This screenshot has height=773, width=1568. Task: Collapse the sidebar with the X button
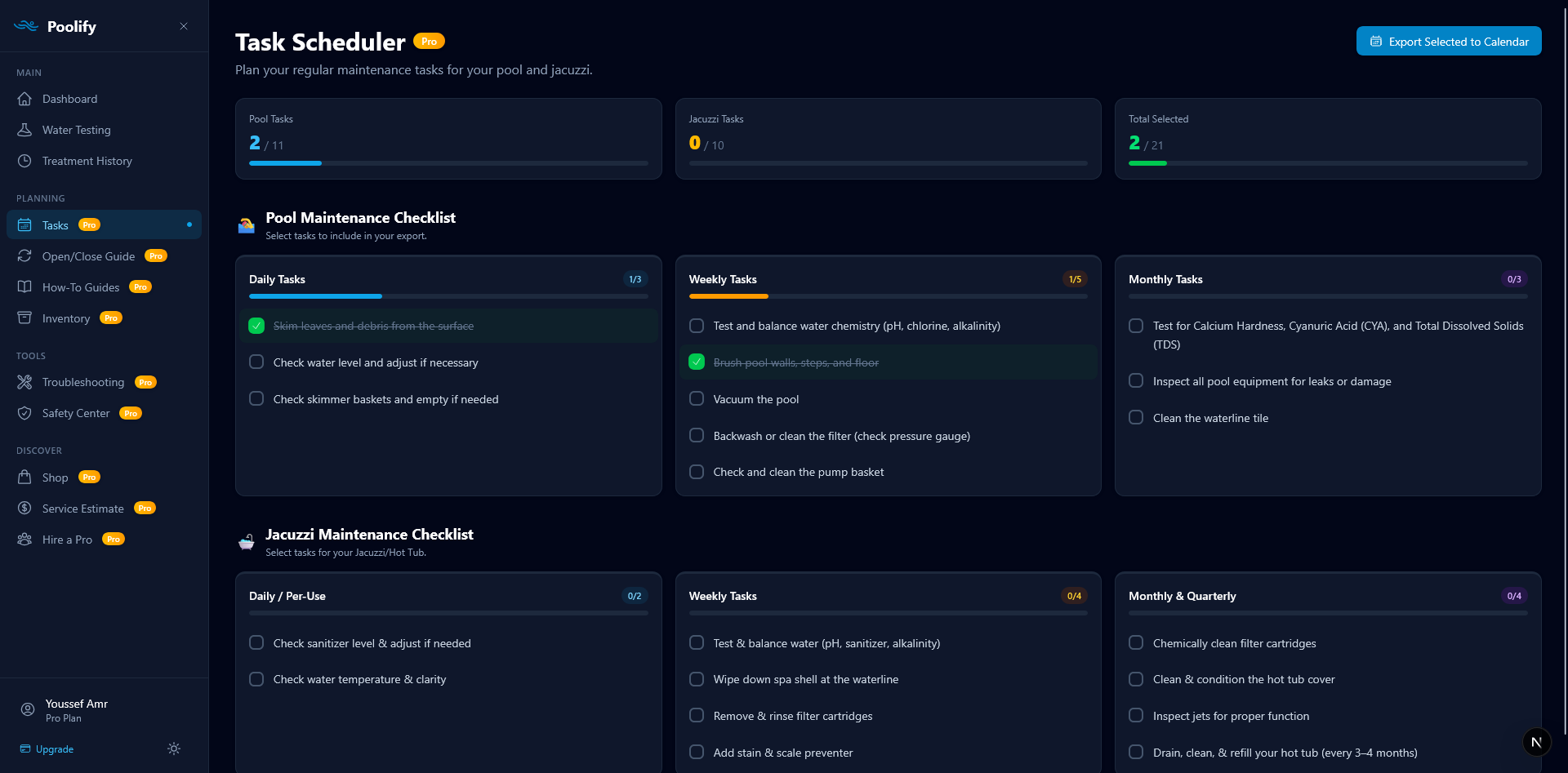point(184,26)
